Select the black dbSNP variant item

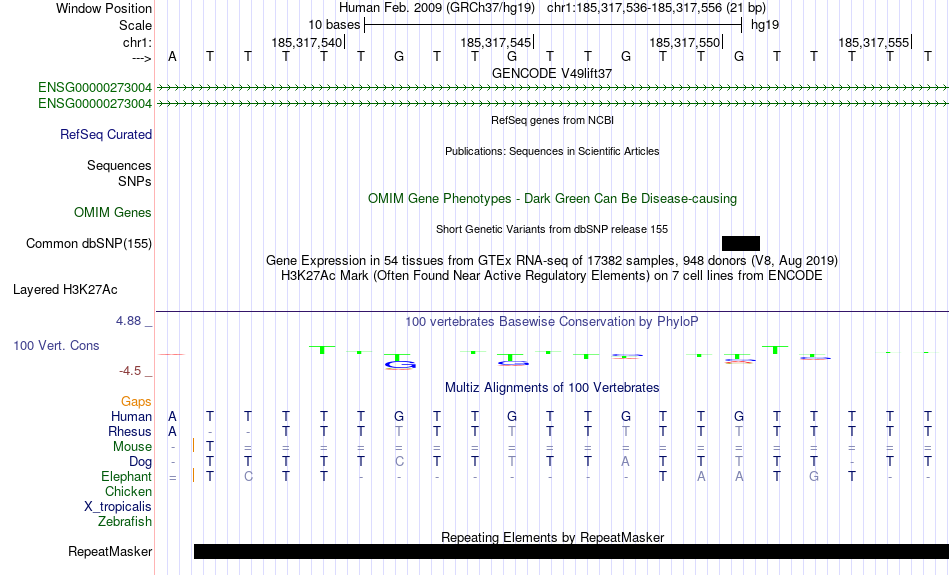coord(741,244)
